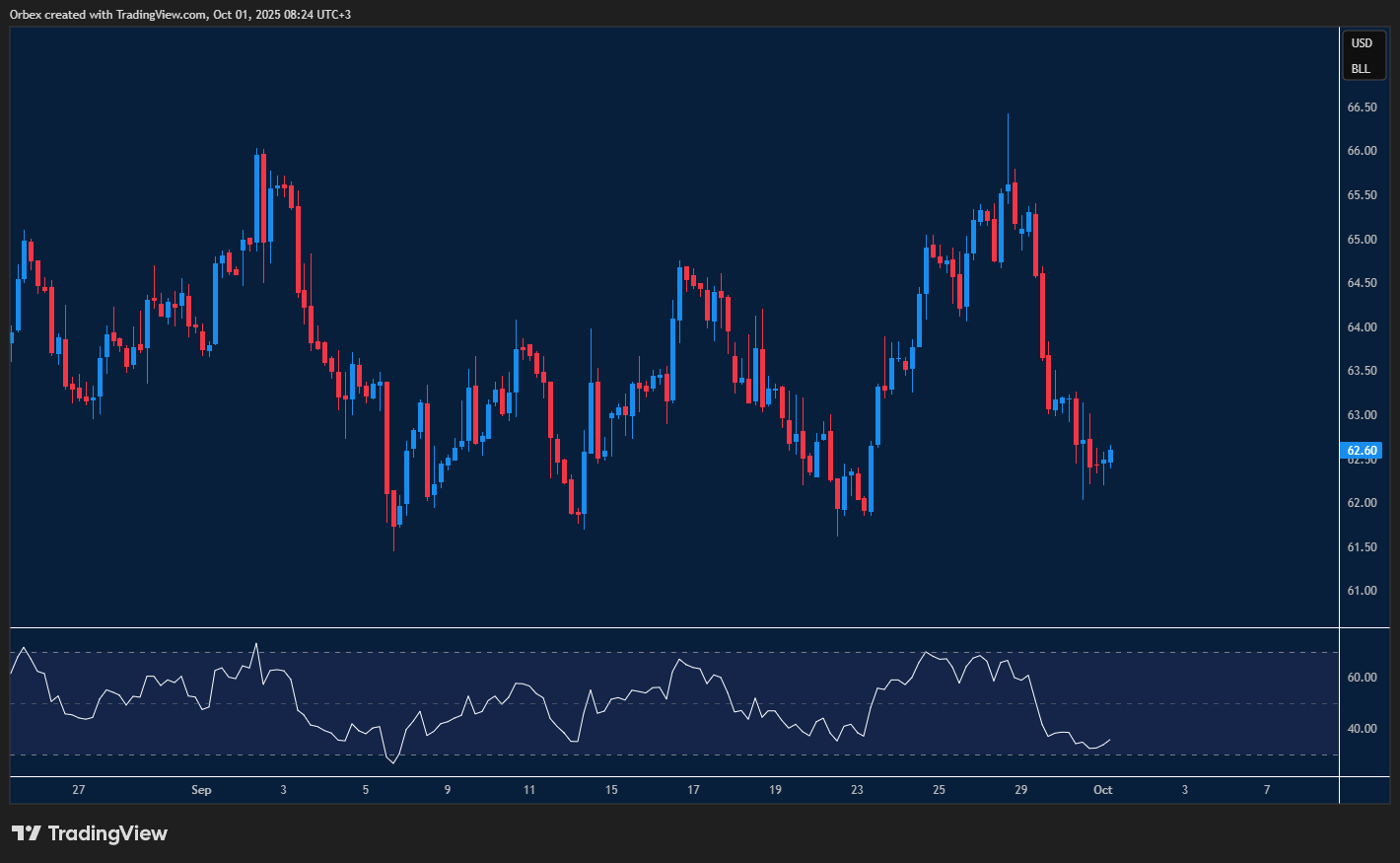Viewport: 1400px width, 863px height.
Task: Click the TradingView logo icon
Action: click(x=26, y=833)
